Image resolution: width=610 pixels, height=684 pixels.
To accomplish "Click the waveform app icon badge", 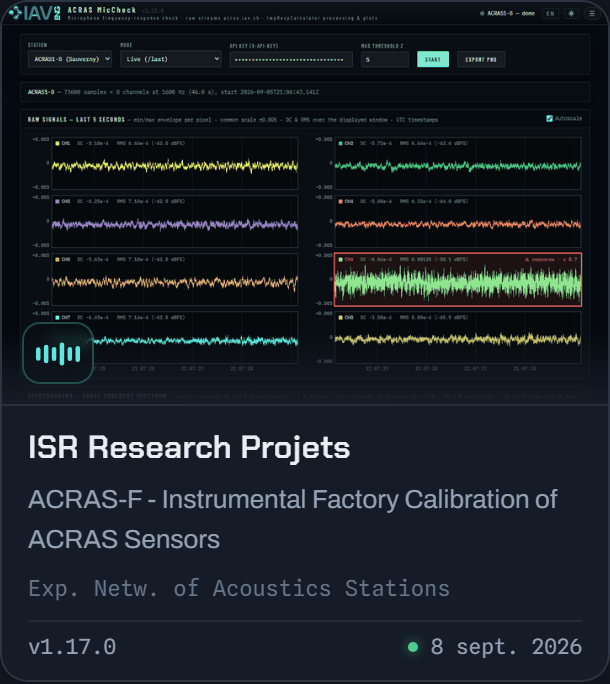I will [x=58, y=353].
